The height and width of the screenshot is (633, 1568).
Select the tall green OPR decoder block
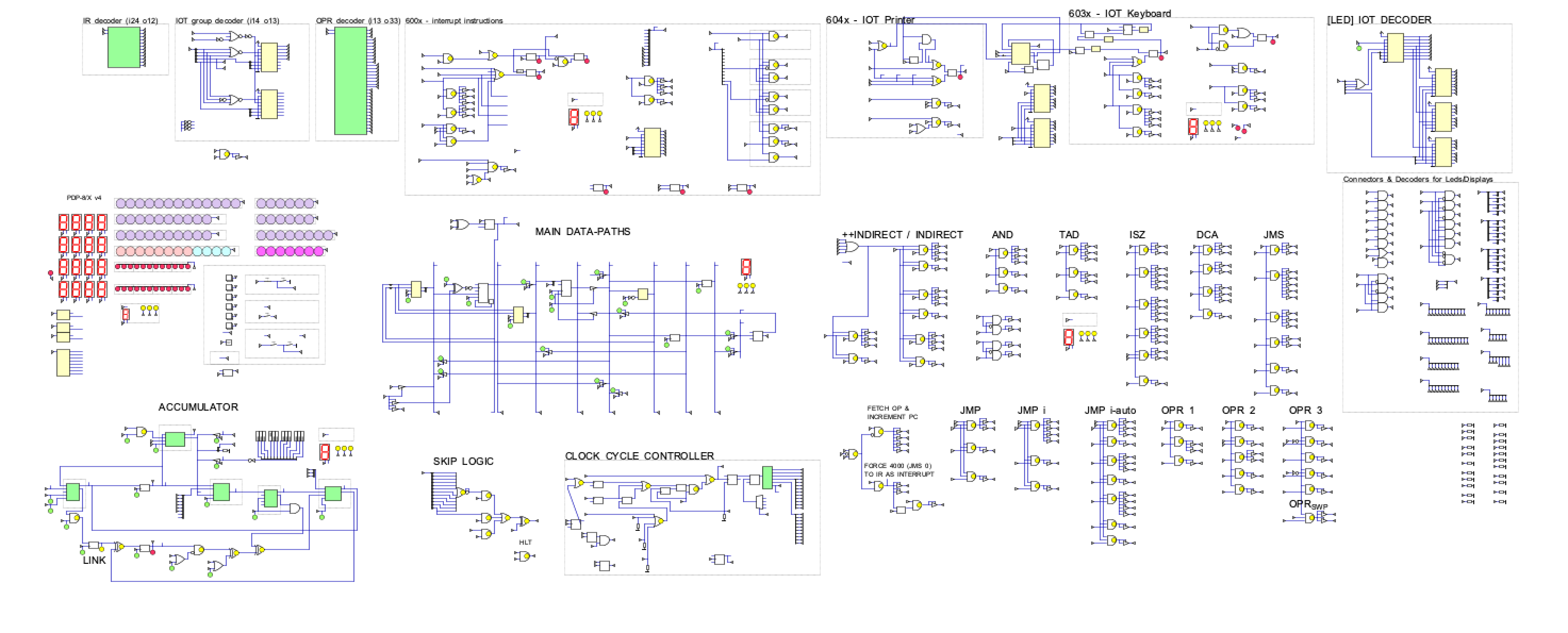[x=351, y=81]
